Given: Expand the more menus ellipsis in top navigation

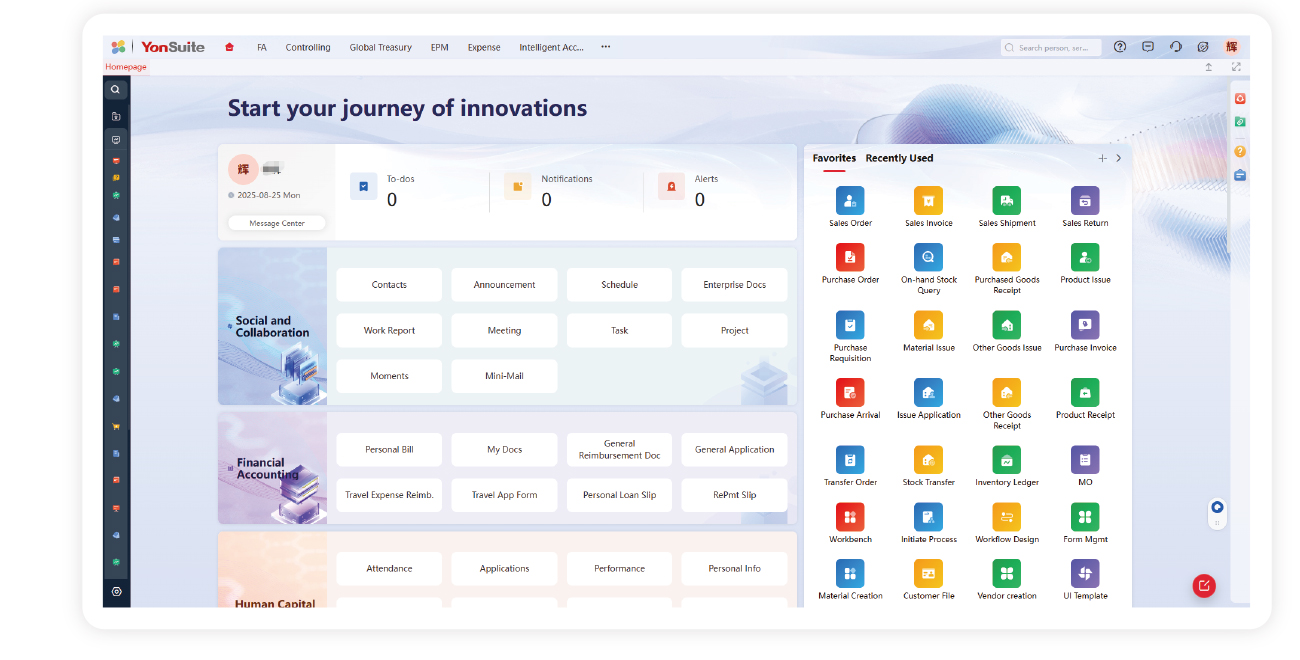Looking at the screenshot, I should click(x=605, y=47).
